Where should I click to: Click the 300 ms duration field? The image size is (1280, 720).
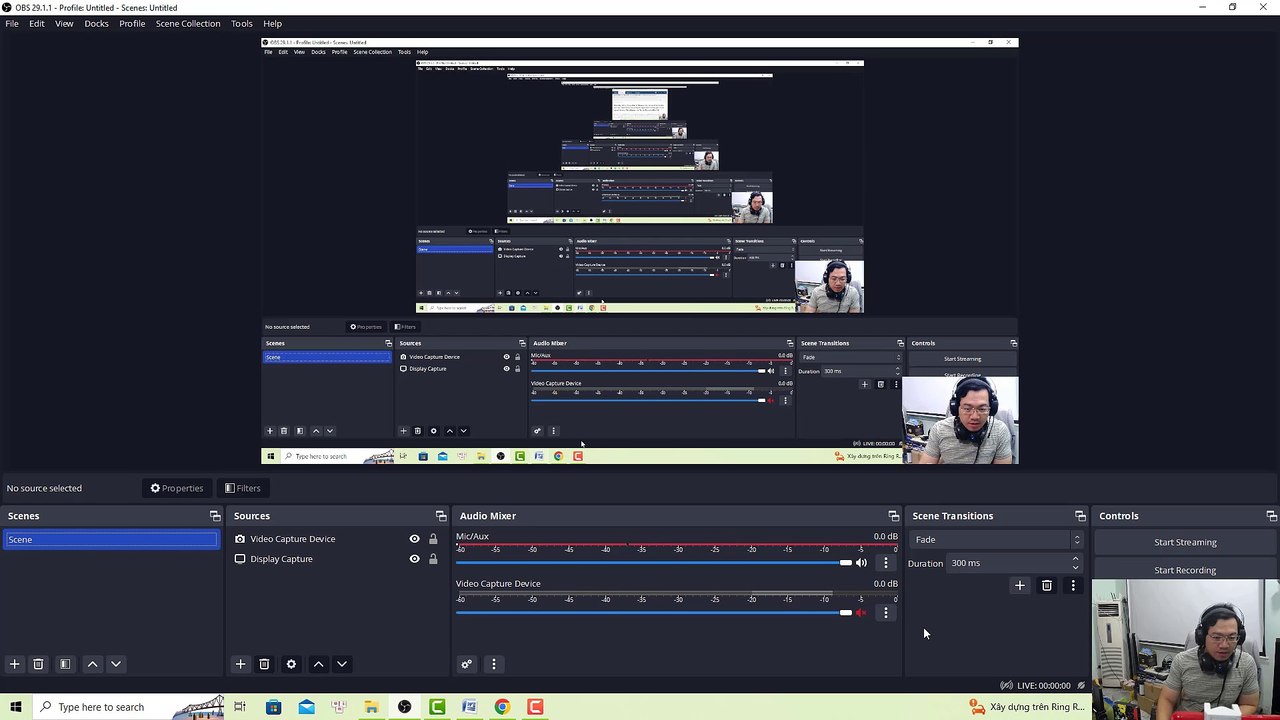click(1008, 563)
